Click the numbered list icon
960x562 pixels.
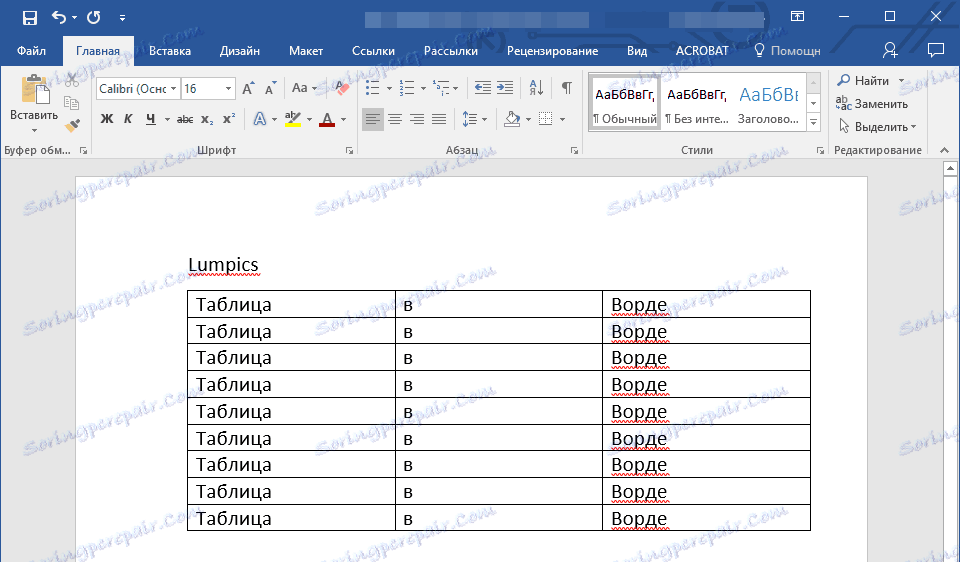click(x=407, y=88)
